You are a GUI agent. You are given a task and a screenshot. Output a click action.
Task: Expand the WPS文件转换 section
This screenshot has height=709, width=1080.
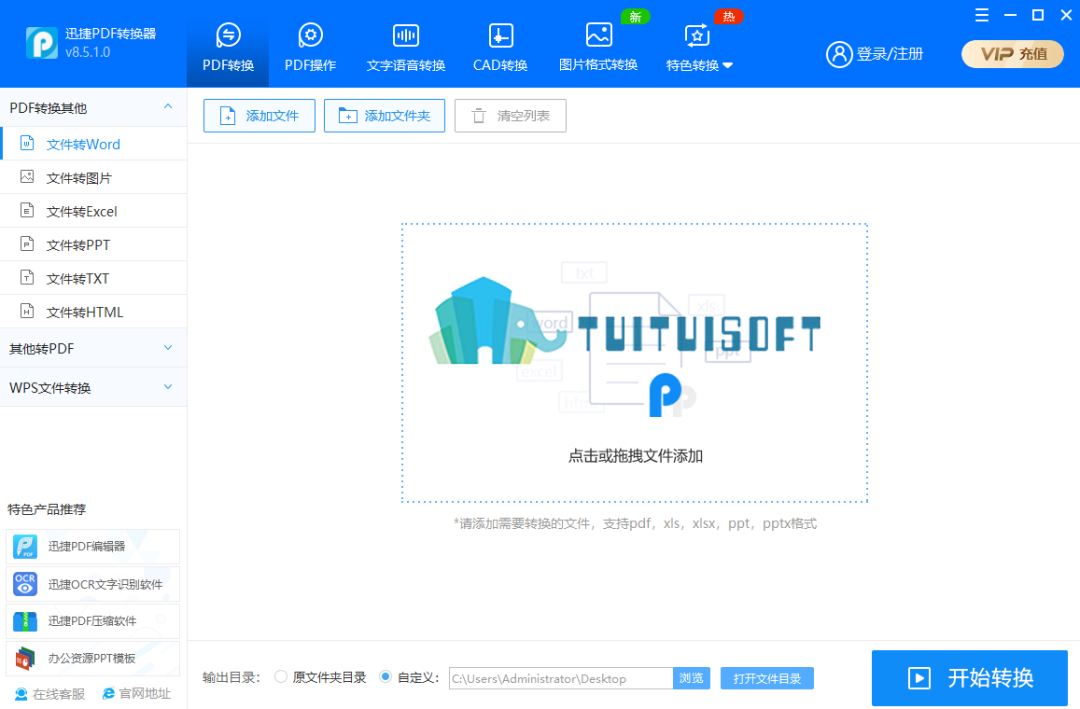pyautogui.click(x=94, y=387)
